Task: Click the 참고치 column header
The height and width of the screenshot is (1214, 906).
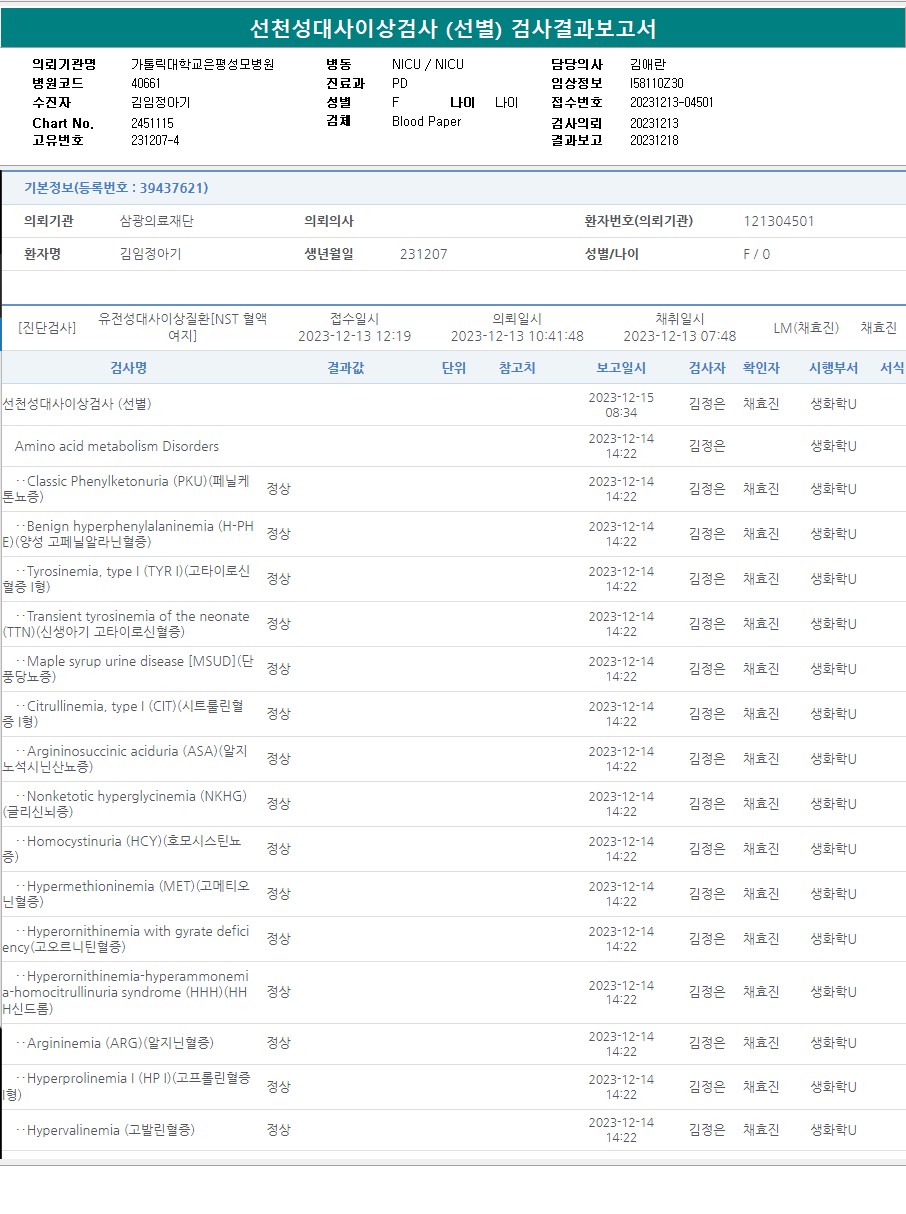Action: (x=517, y=368)
